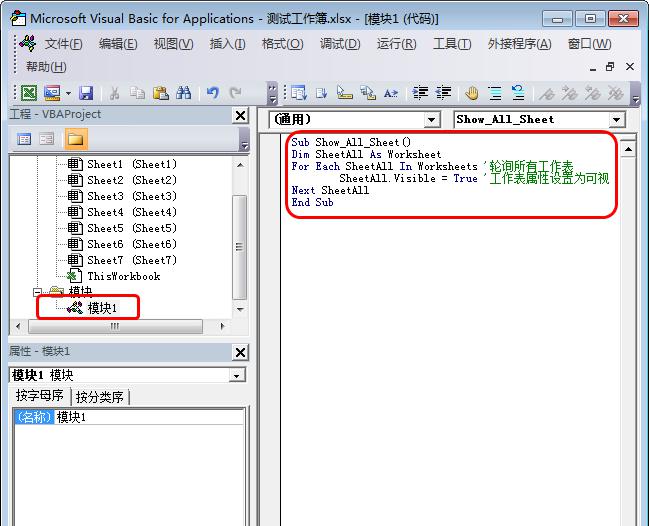
Task: Open the 编辑(E) menu
Action: (x=118, y=43)
